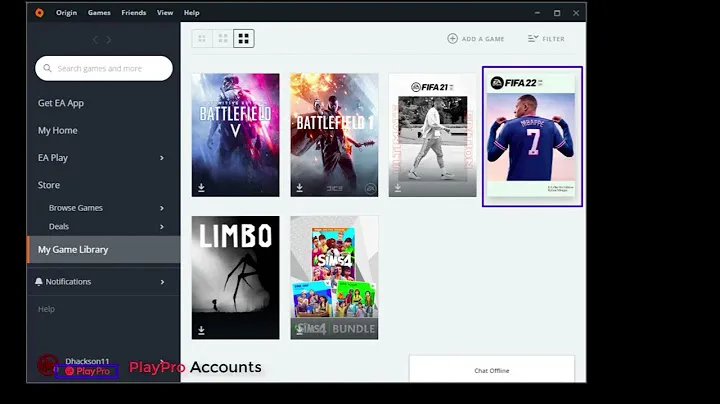
Task: Click the forward navigation arrow
Action: point(110,40)
